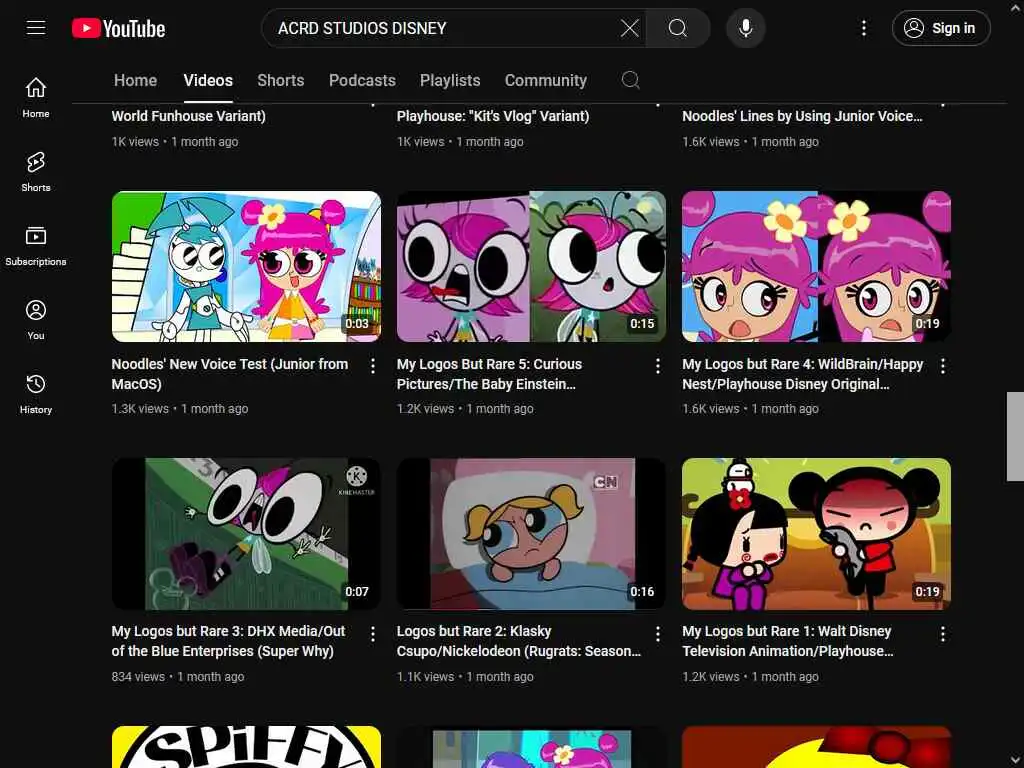Open the You section in sidebar

[x=36, y=319]
